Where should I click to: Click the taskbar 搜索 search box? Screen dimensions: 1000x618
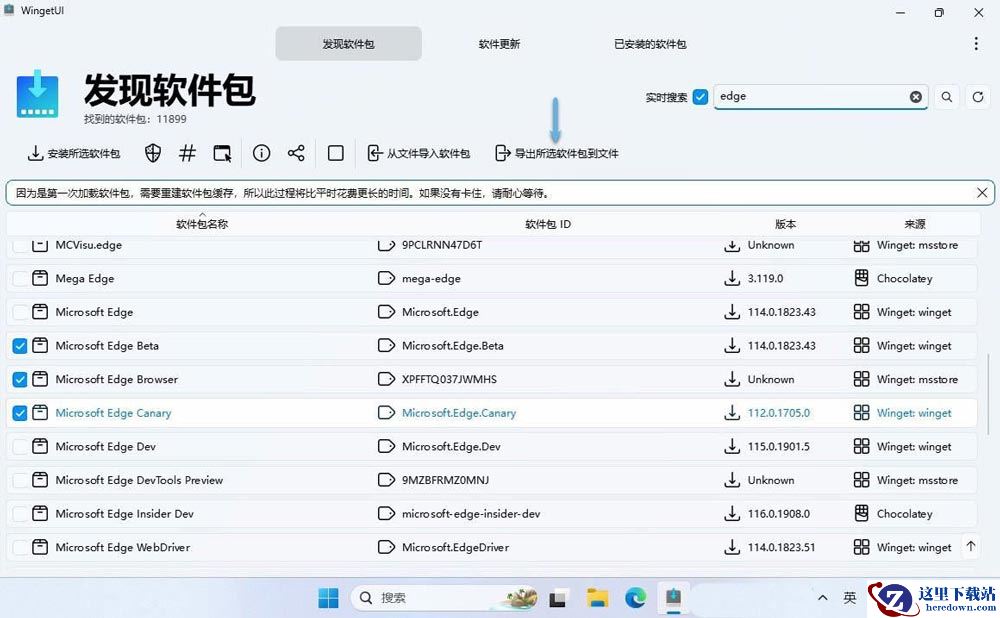(445, 598)
